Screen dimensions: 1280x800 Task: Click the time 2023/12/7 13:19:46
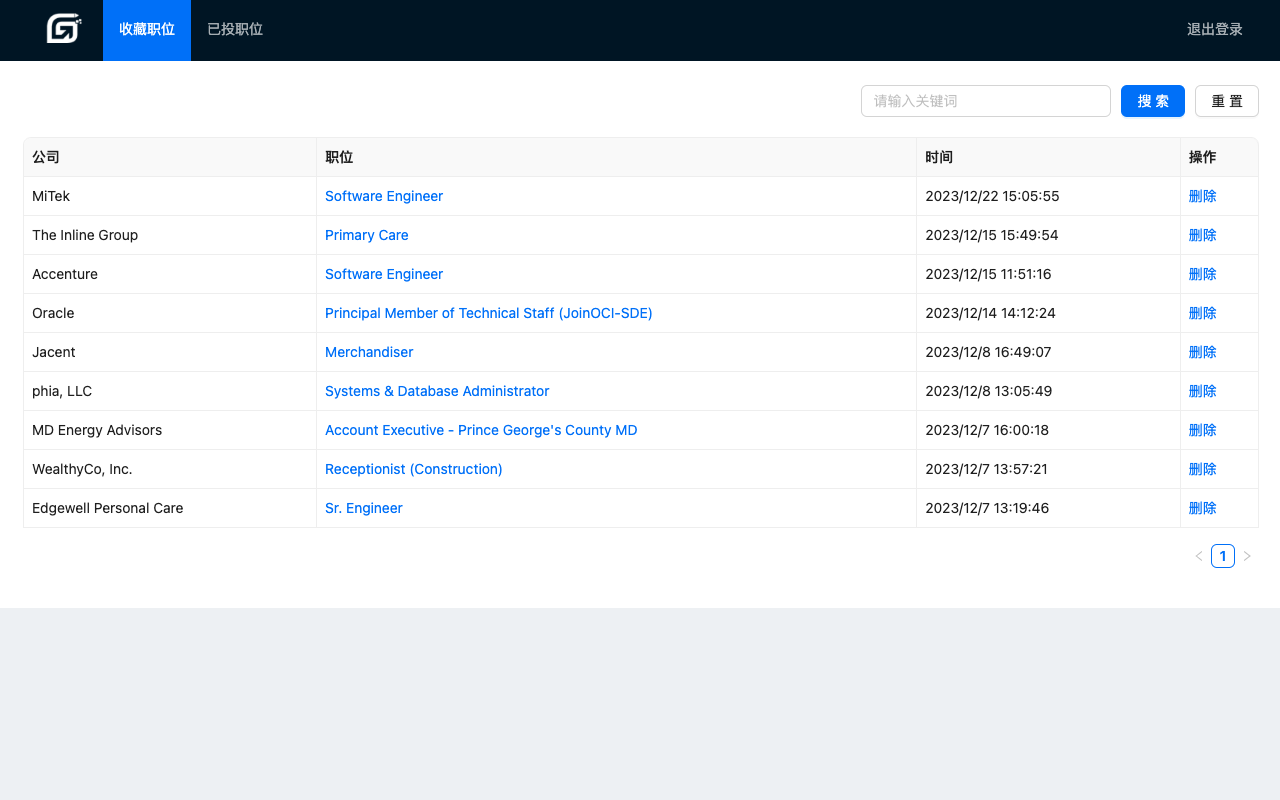987,508
